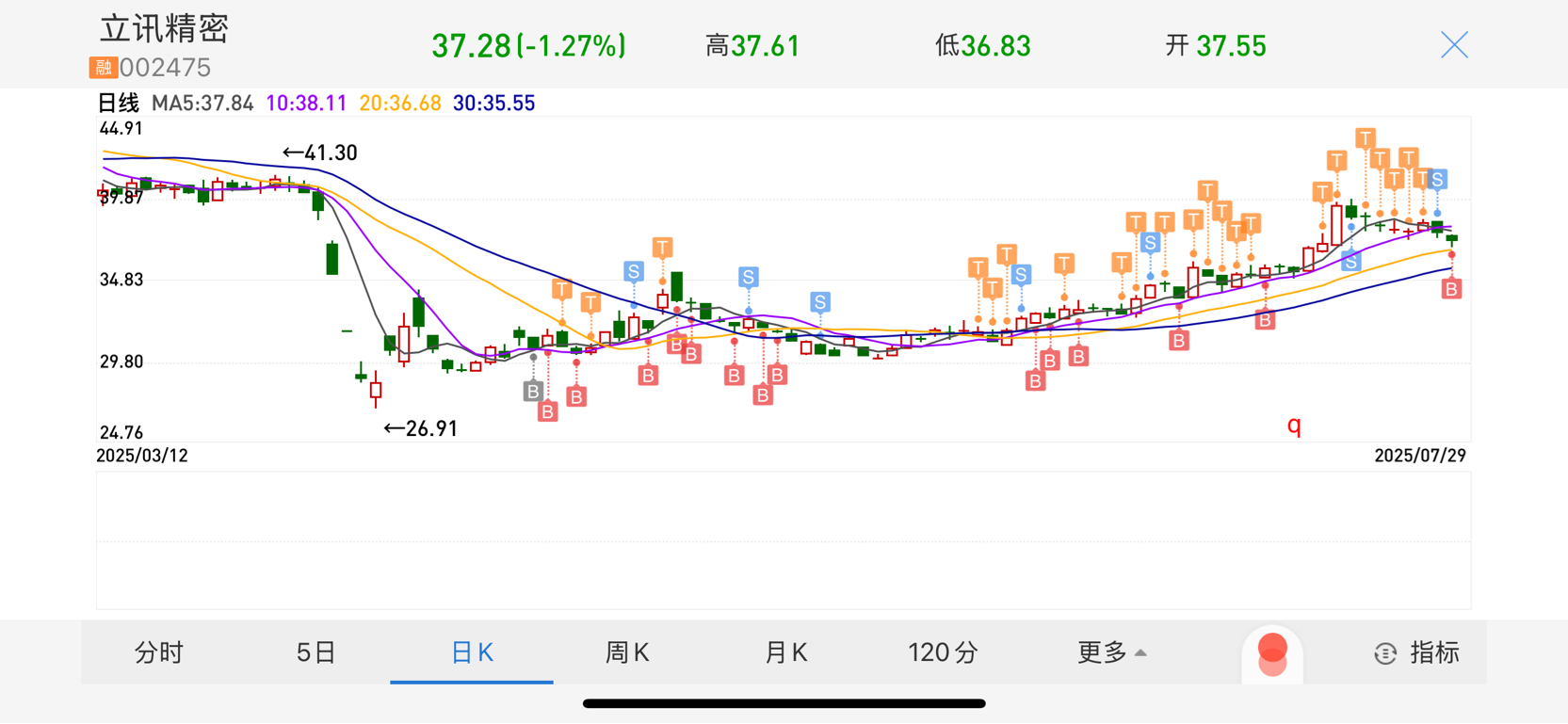This screenshot has height=724, width=1568.
Task: Tap the iOS home indicator bar
Action: pyautogui.click(x=784, y=703)
